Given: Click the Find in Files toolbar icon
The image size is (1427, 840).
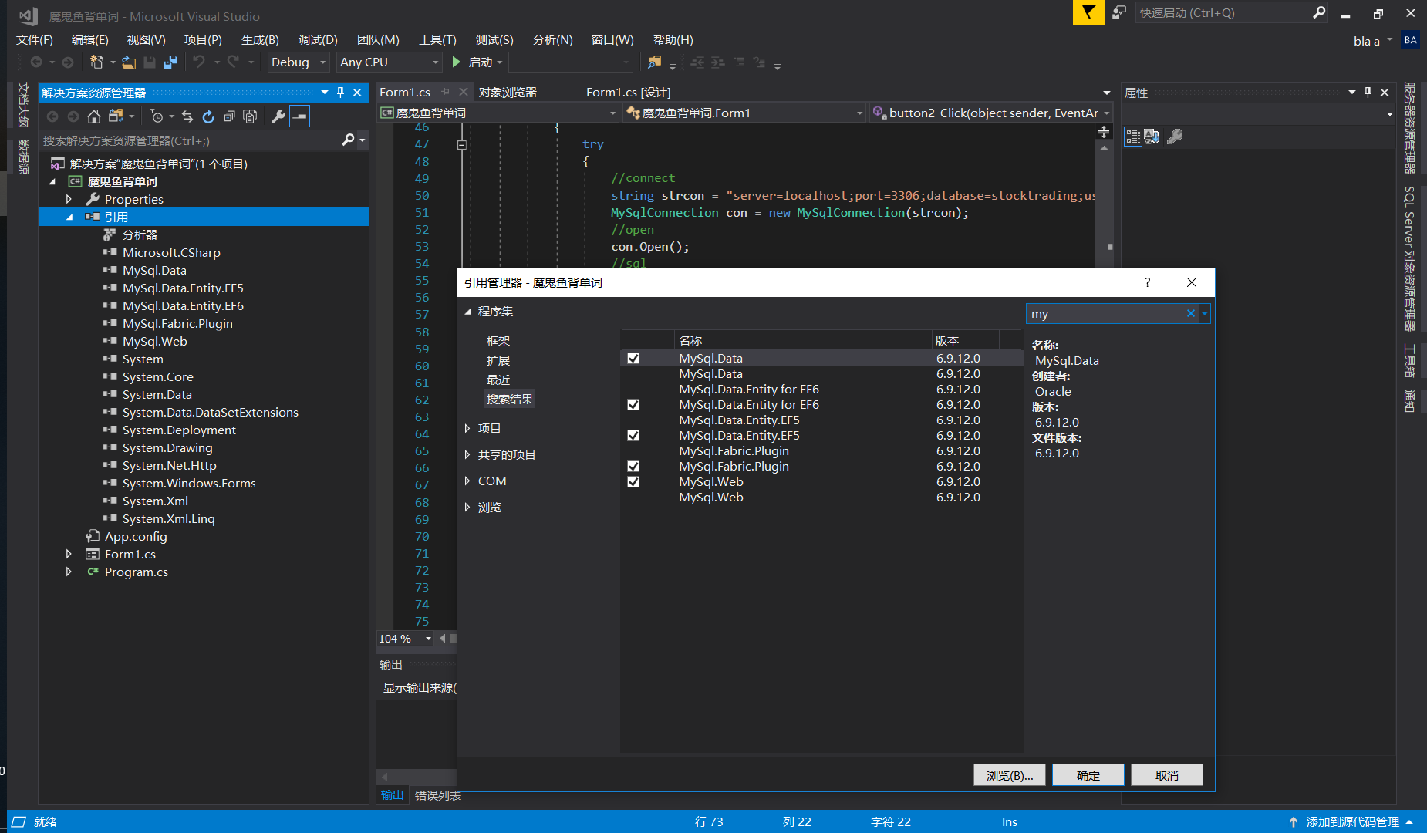Looking at the screenshot, I should click(x=655, y=62).
